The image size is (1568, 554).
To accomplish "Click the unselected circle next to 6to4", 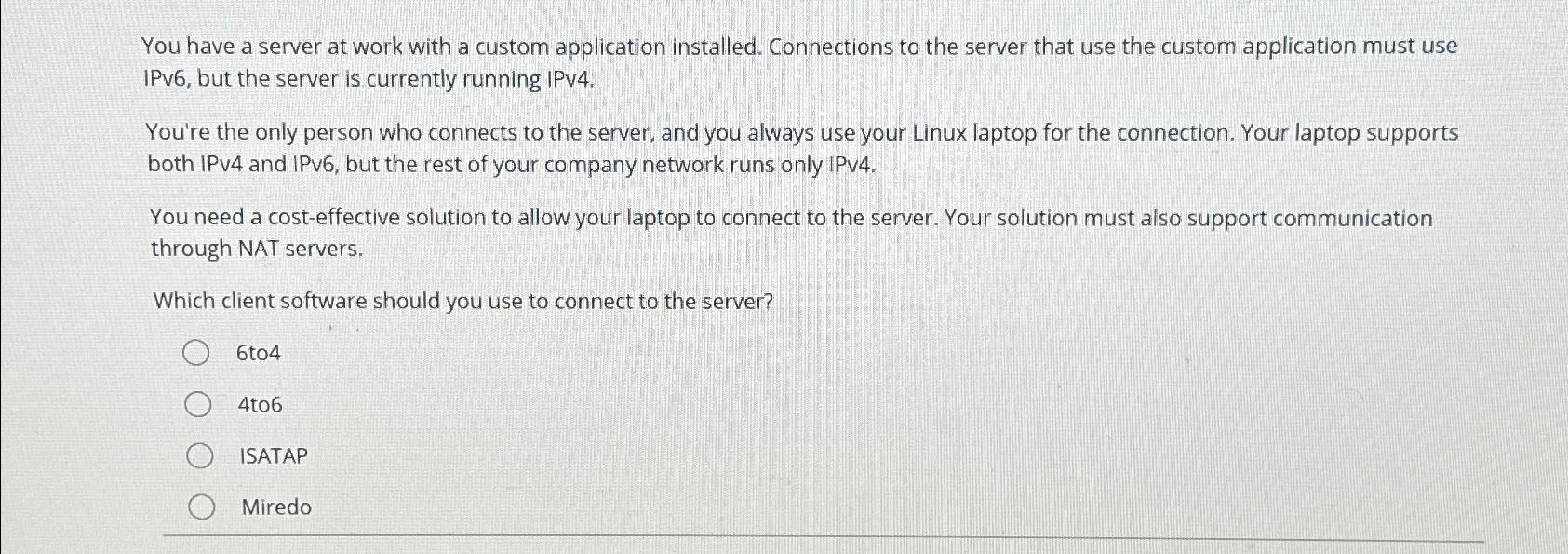I will point(199,353).
